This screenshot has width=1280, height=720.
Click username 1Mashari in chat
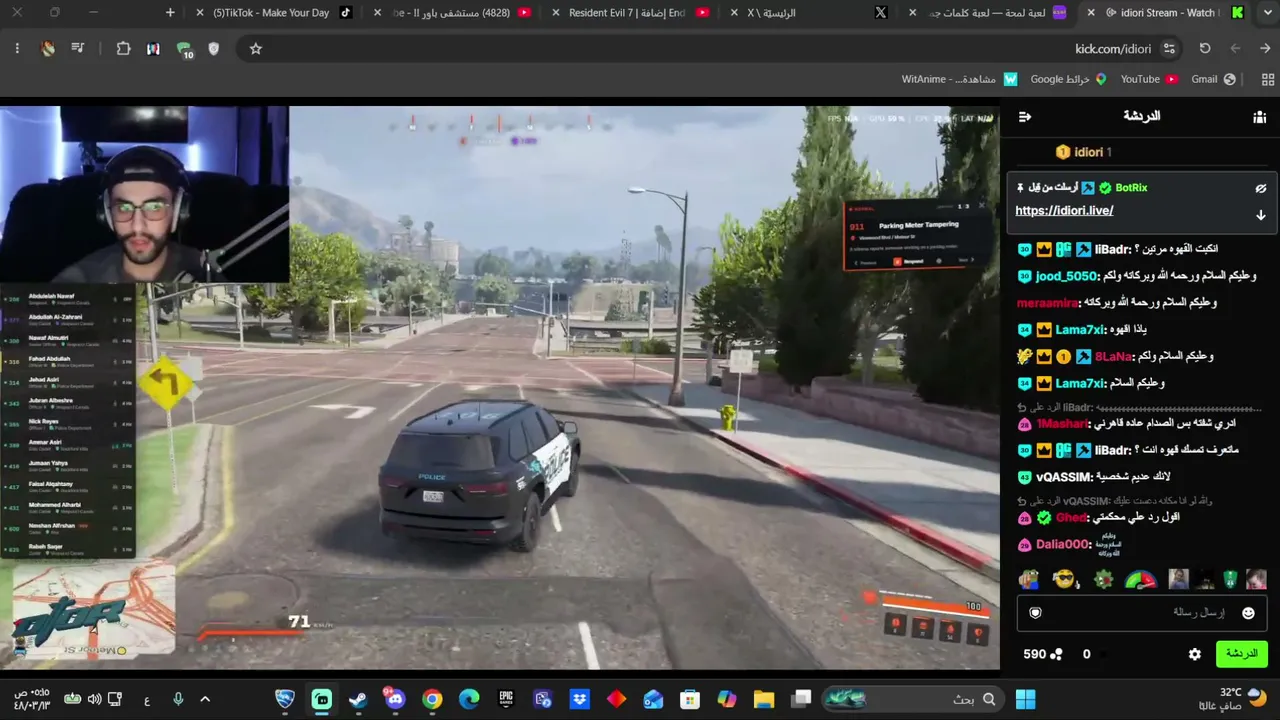(1062, 424)
